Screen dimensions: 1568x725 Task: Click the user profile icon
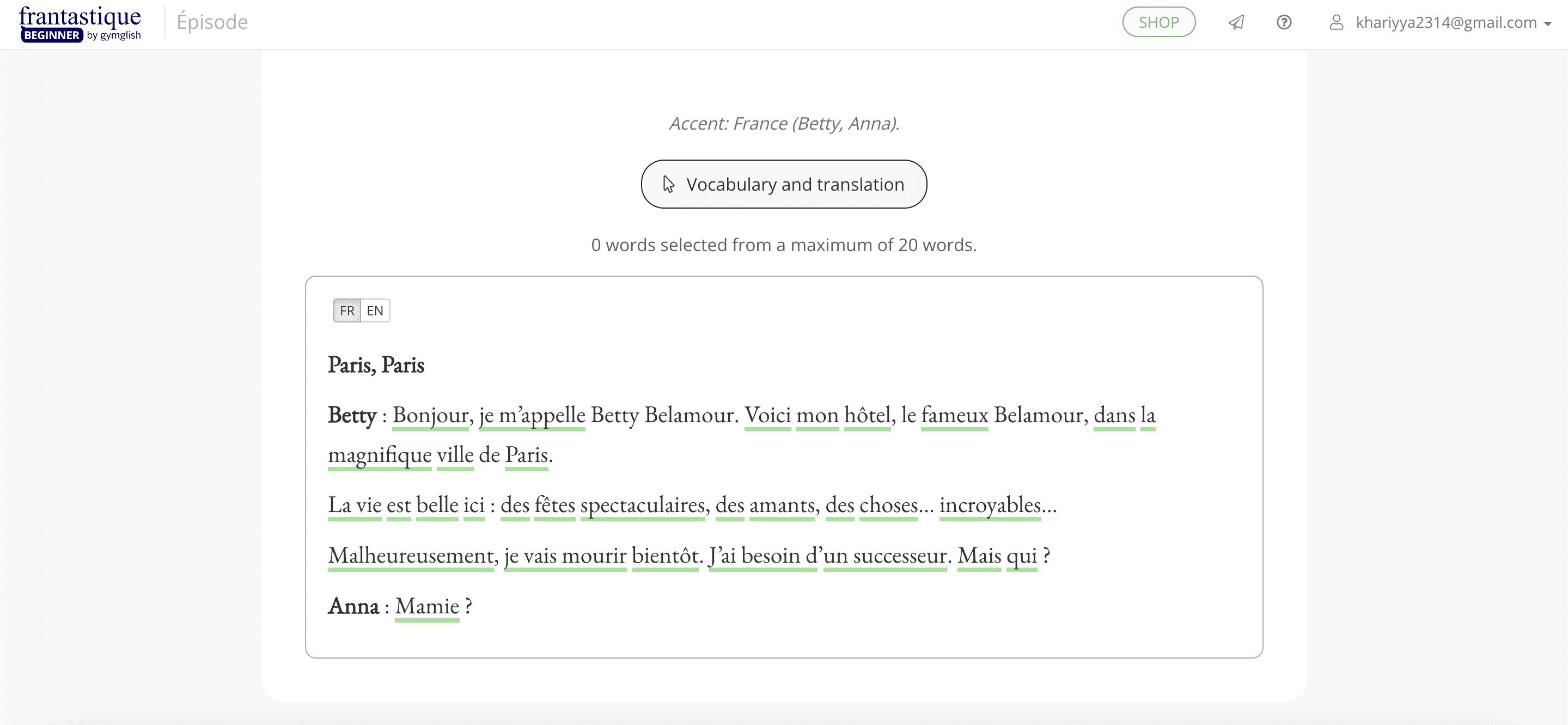[x=1336, y=22]
